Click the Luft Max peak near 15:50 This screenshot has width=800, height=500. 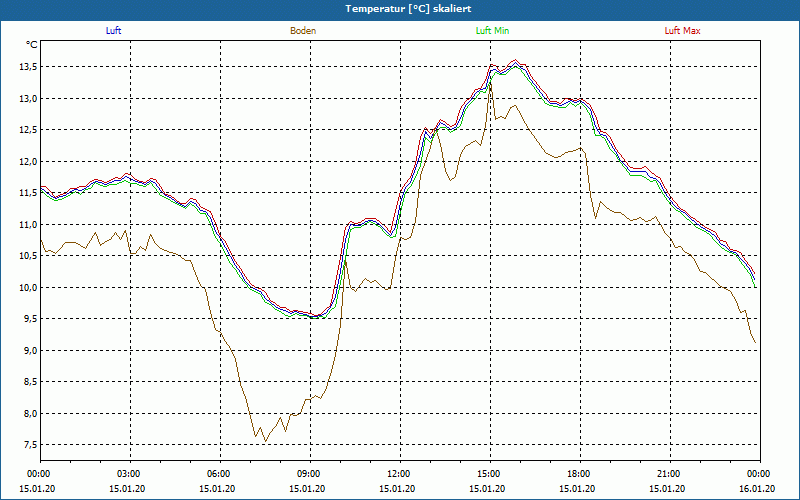coord(516,60)
